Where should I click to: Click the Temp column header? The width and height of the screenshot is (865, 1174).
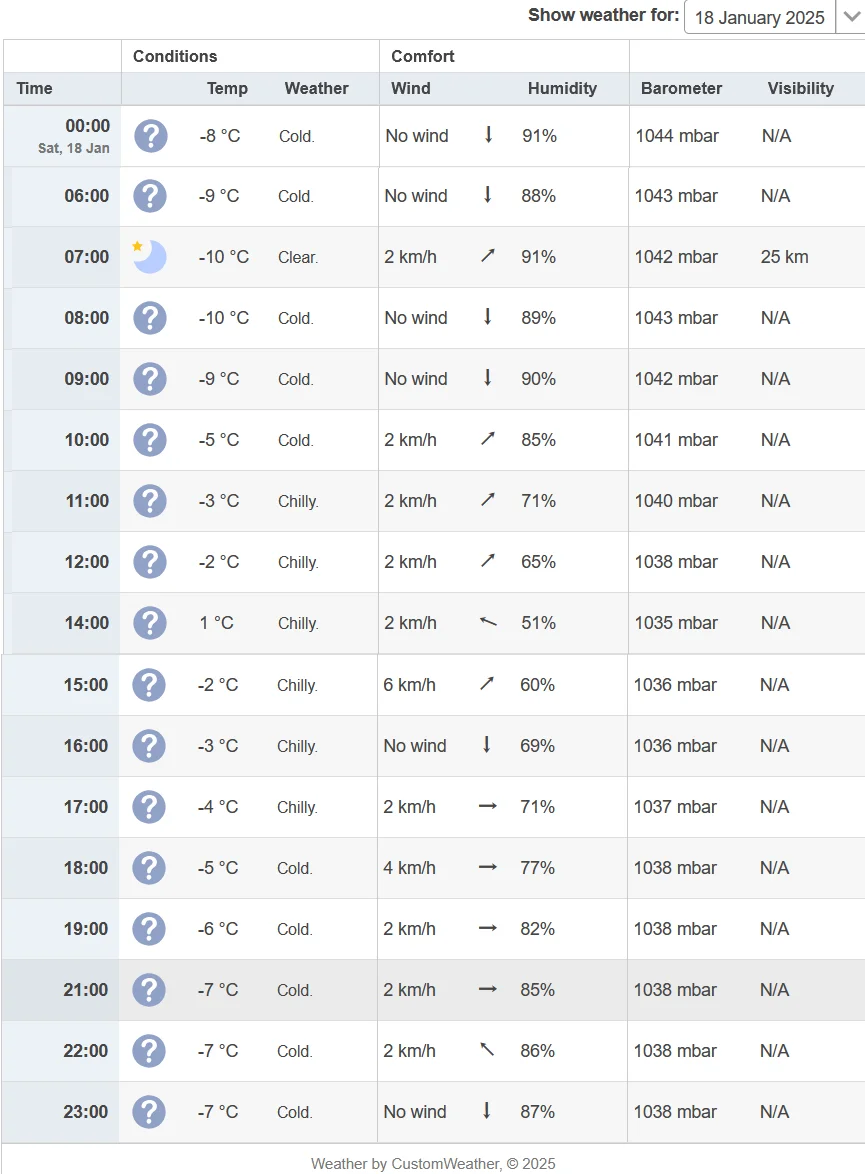coord(227,88)
